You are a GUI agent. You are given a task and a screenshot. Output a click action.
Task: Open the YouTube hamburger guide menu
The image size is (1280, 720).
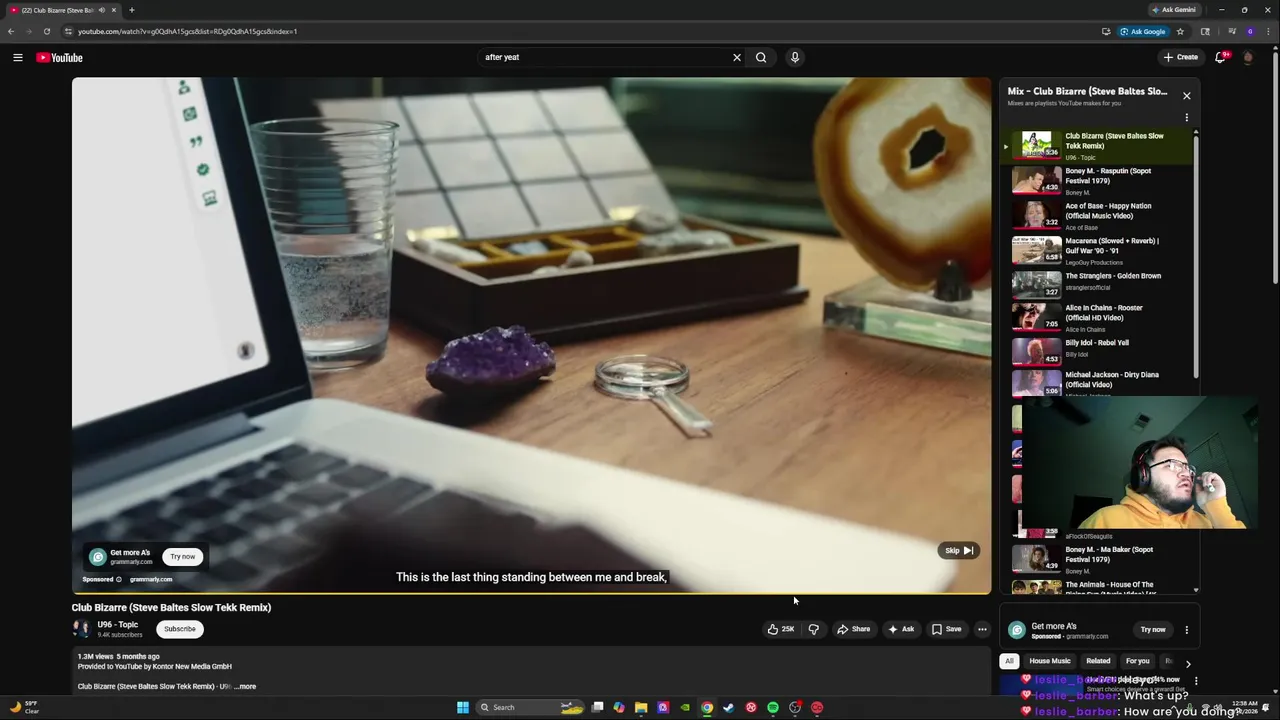tap(17, 57)
